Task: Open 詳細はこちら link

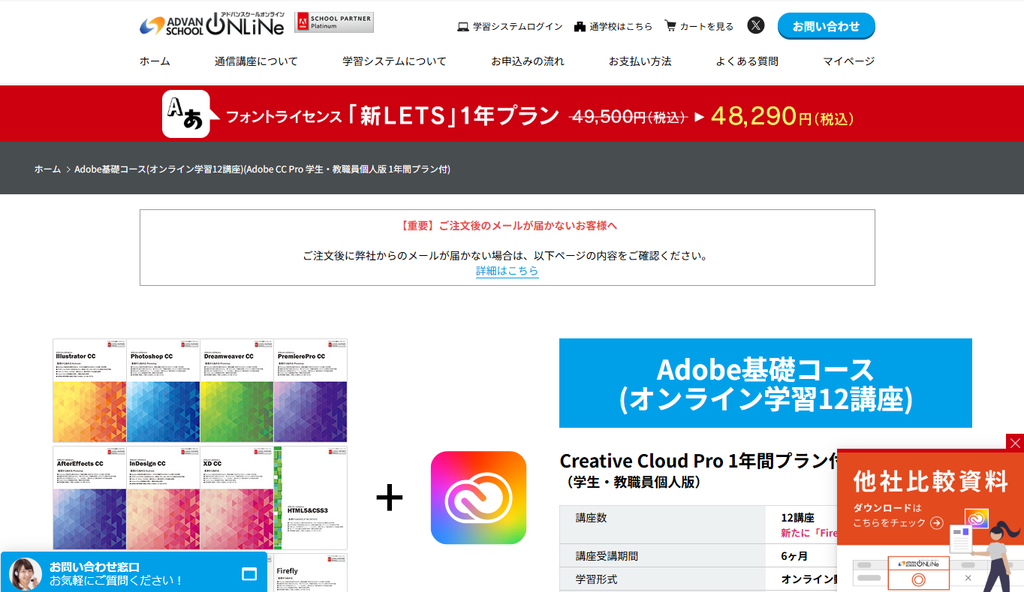Action: 507,271
